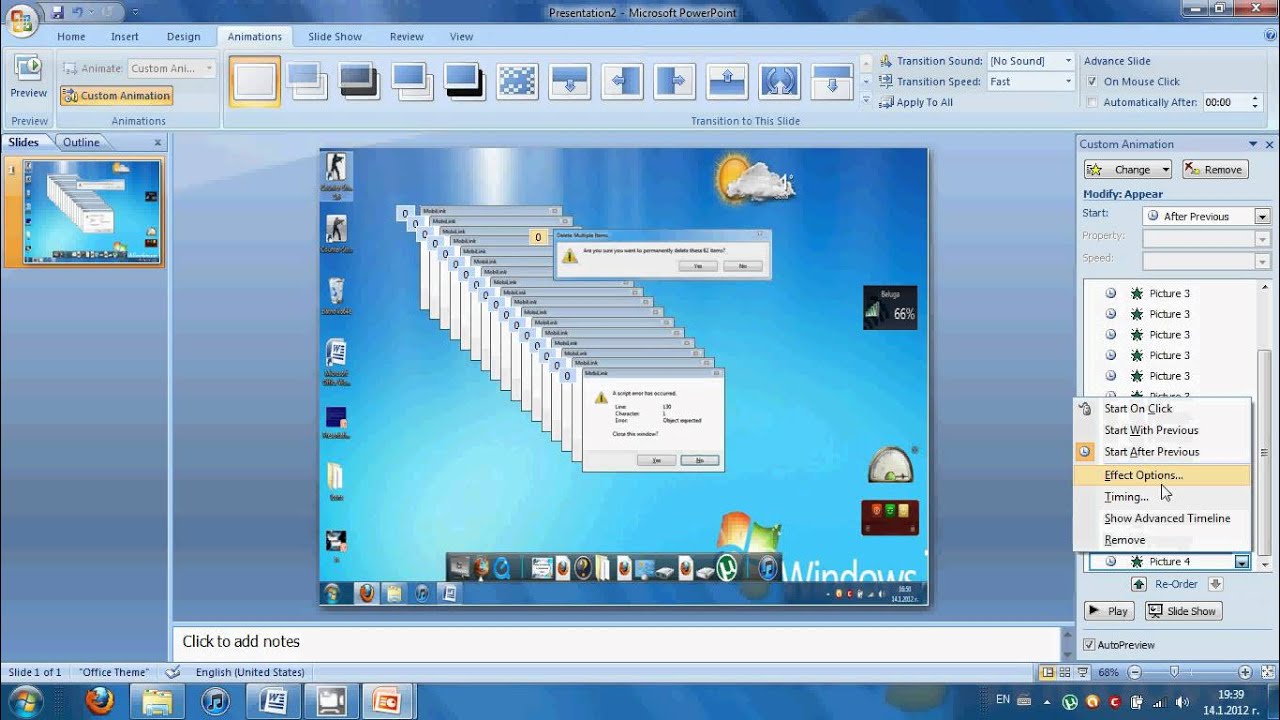This screenshot has height=720, width=1280.
Task: Click the Slide Show pane button
Action: tap(1183, 611)
